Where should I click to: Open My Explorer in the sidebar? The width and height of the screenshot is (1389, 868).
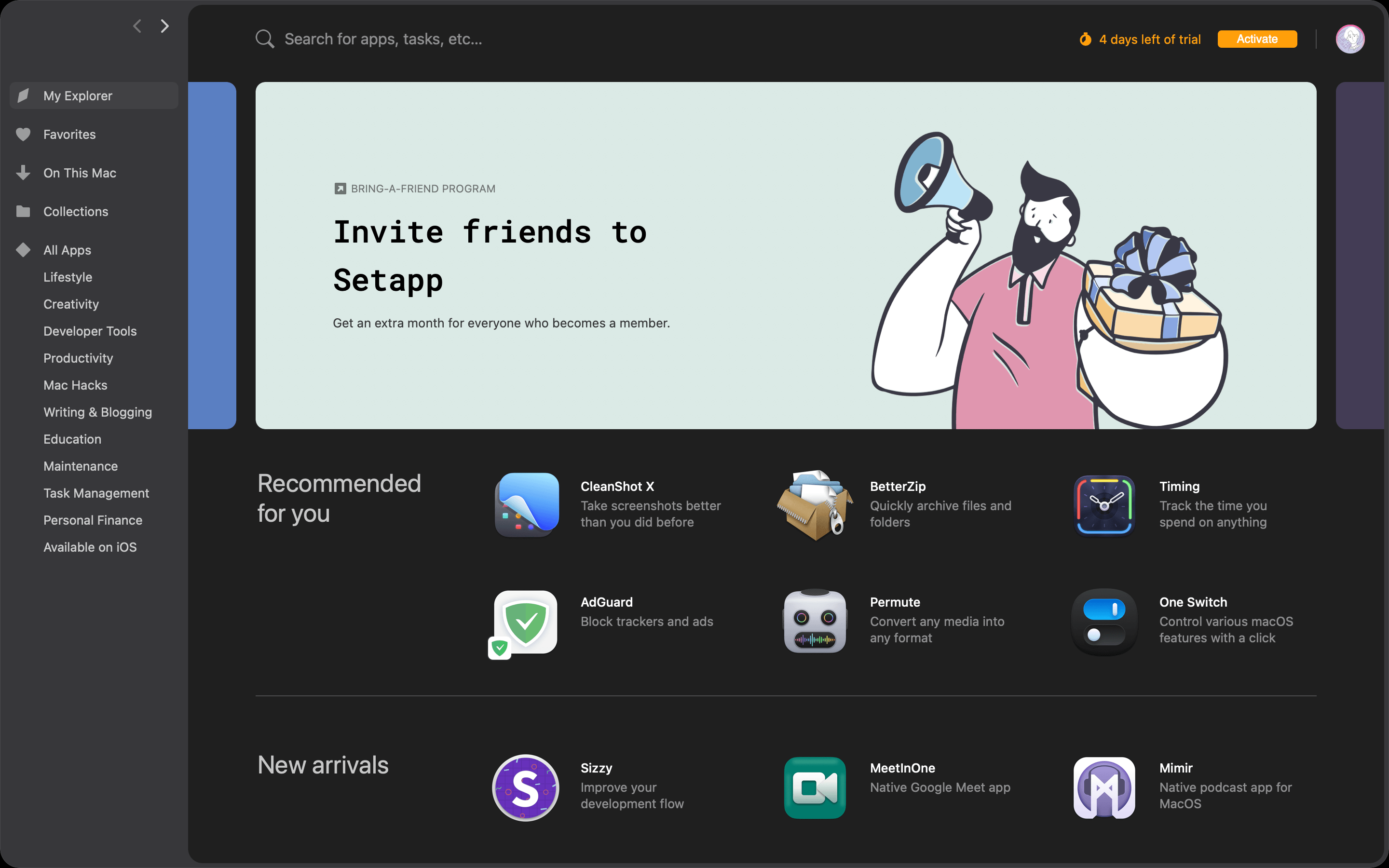(x=94, y=95)
